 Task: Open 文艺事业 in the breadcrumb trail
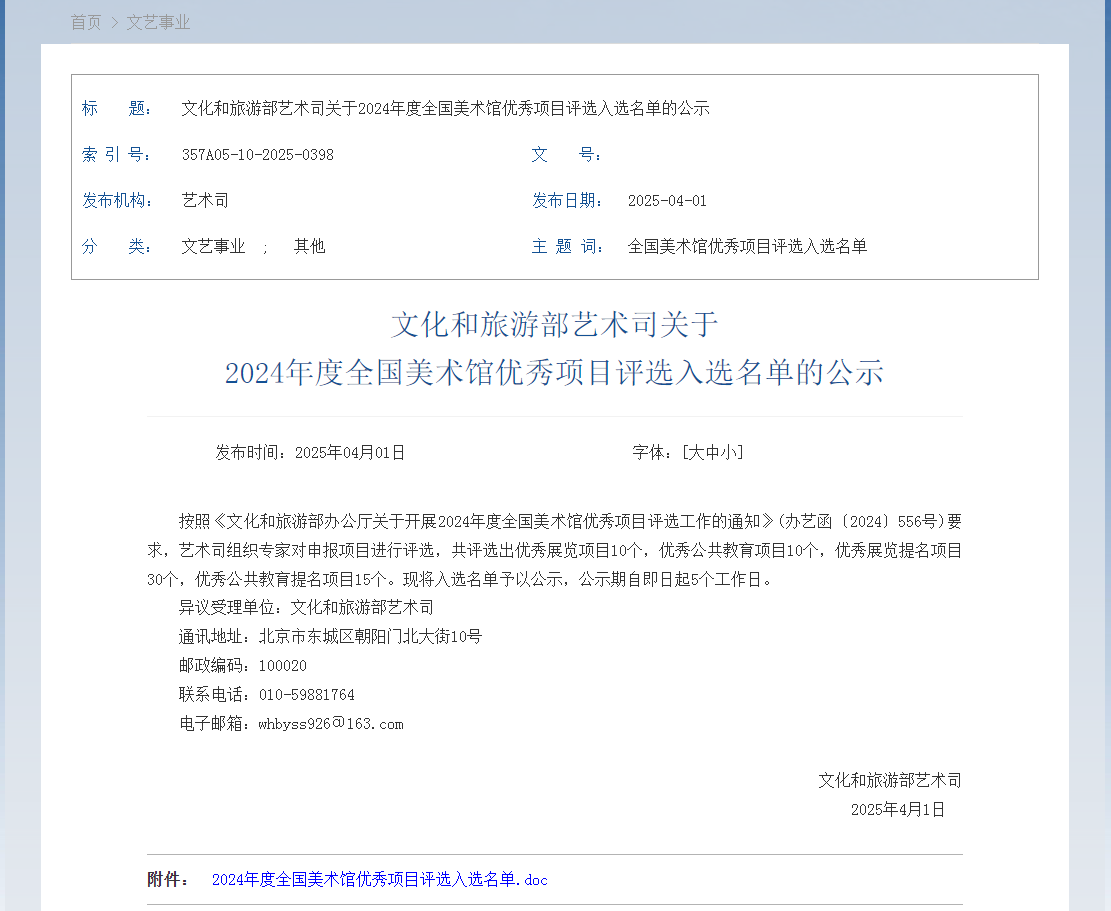[158, 22]
